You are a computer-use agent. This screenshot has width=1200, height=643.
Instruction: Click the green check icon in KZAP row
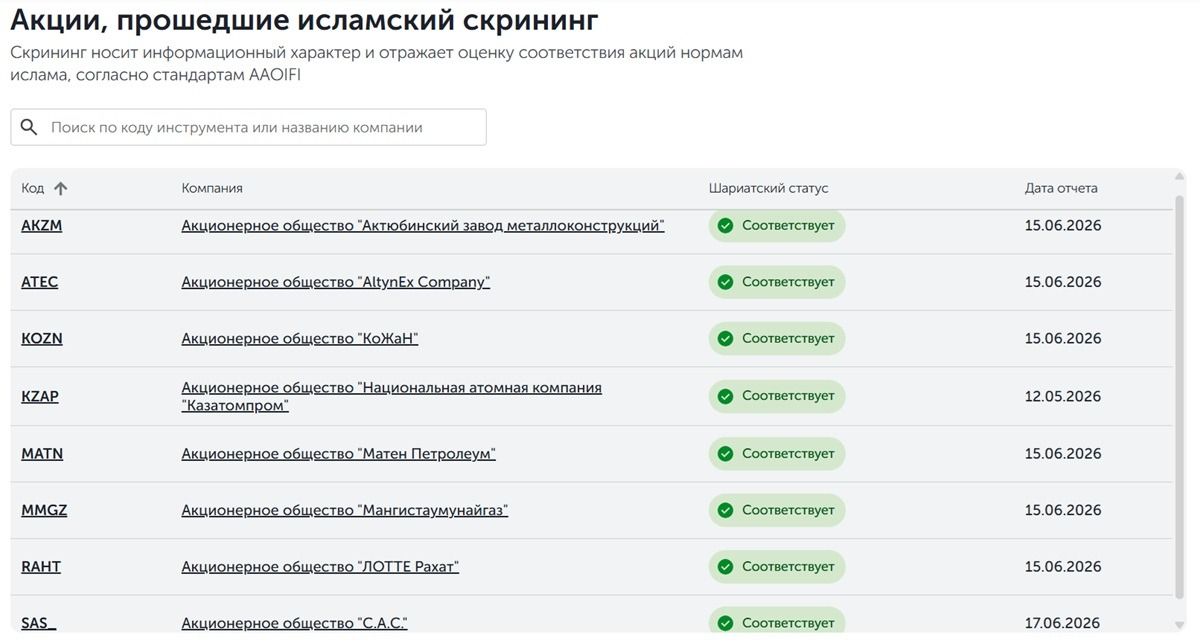click(x=726, y=397)
